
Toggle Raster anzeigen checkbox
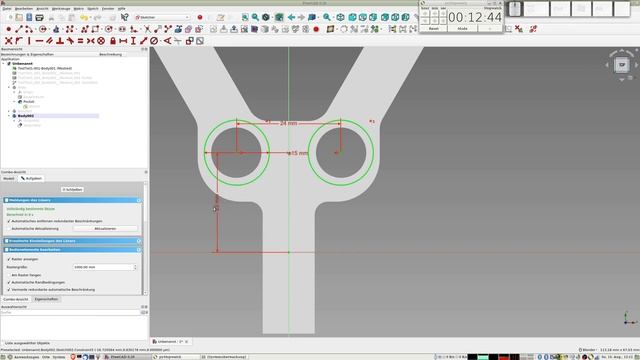[9, 259]
